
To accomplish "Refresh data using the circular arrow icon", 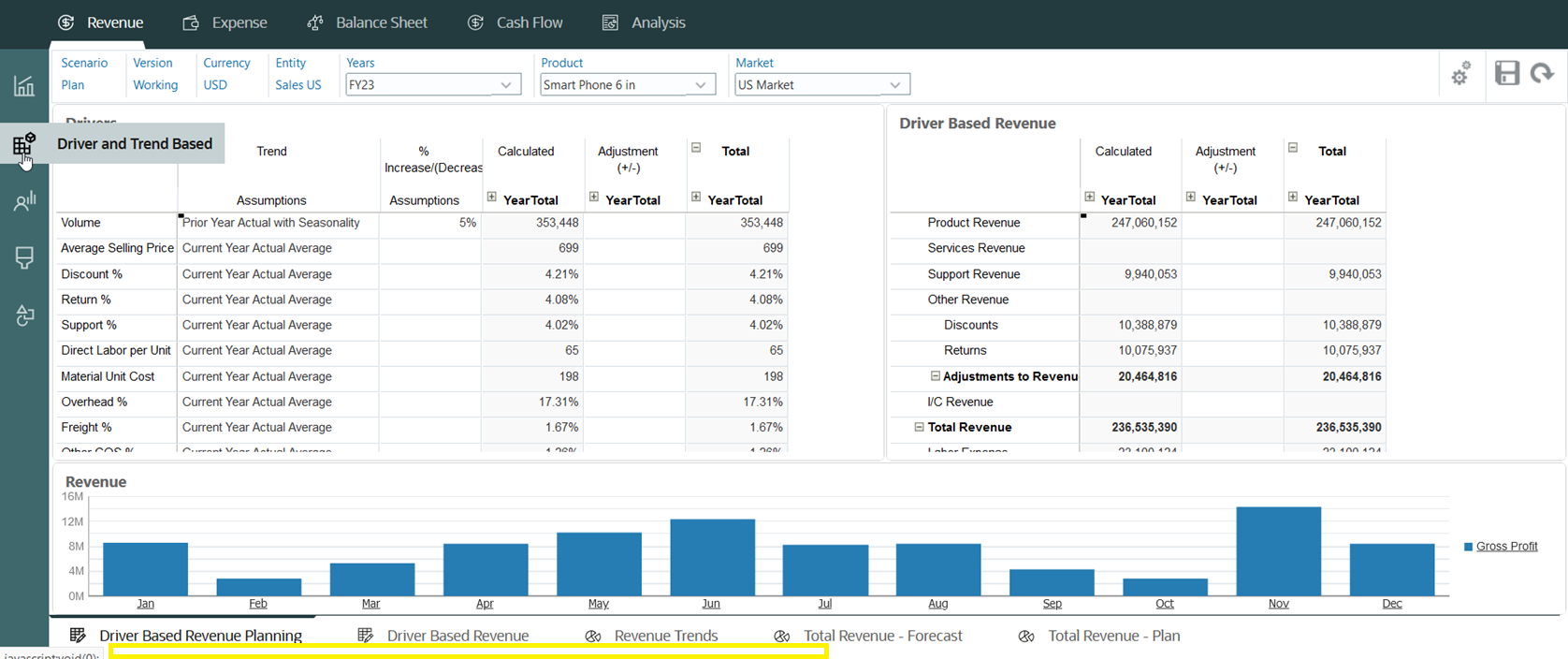I will (1542, 73).
